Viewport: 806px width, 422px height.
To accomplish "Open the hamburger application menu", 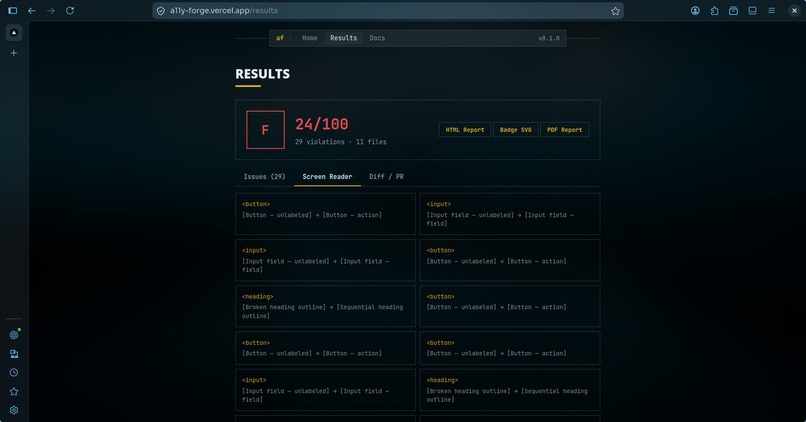I will tap(772, 11).
